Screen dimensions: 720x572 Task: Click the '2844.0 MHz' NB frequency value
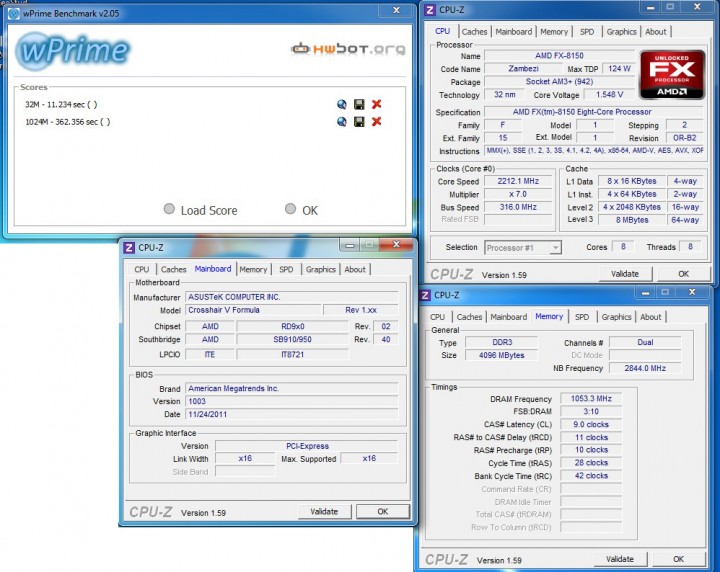click(x=645, y=368)
